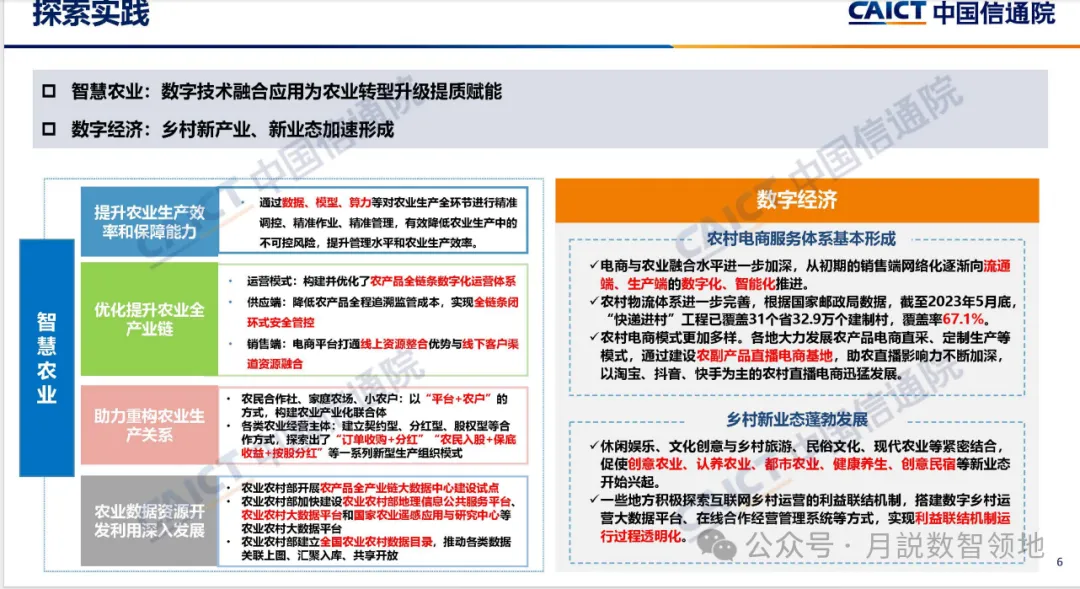Screen dimensions: 1080x589
Task: Click the red text 农产品全链条数字化运营体系
Action: (x=443, y=281)
